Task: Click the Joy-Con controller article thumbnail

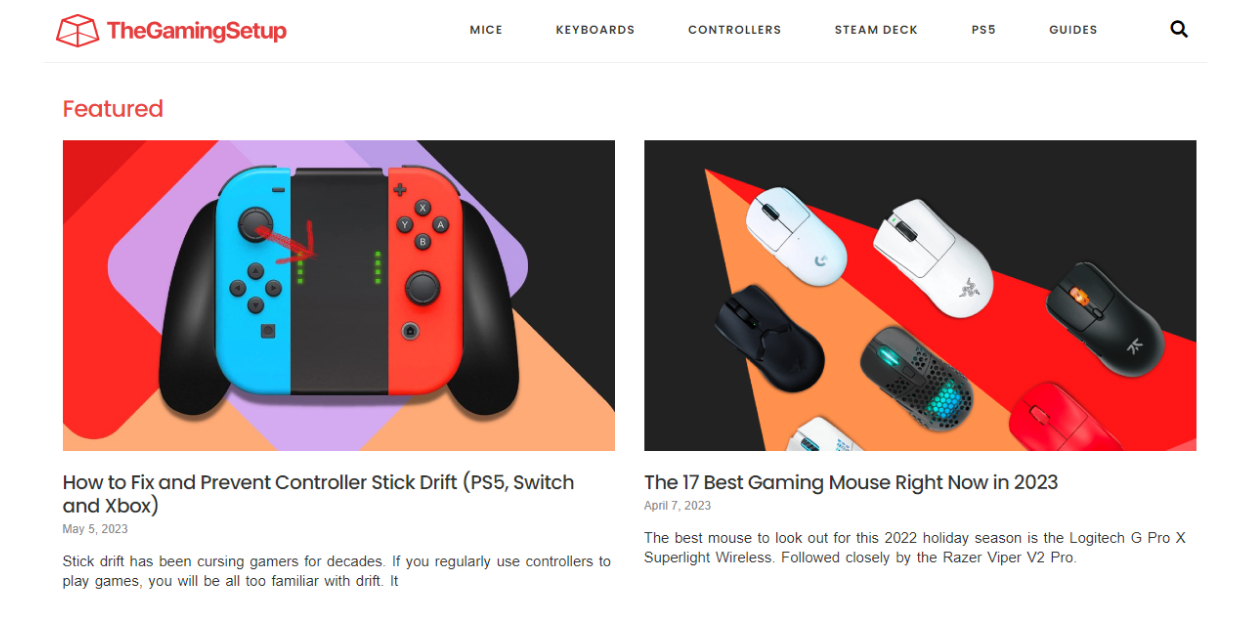Action: [339, 295]
